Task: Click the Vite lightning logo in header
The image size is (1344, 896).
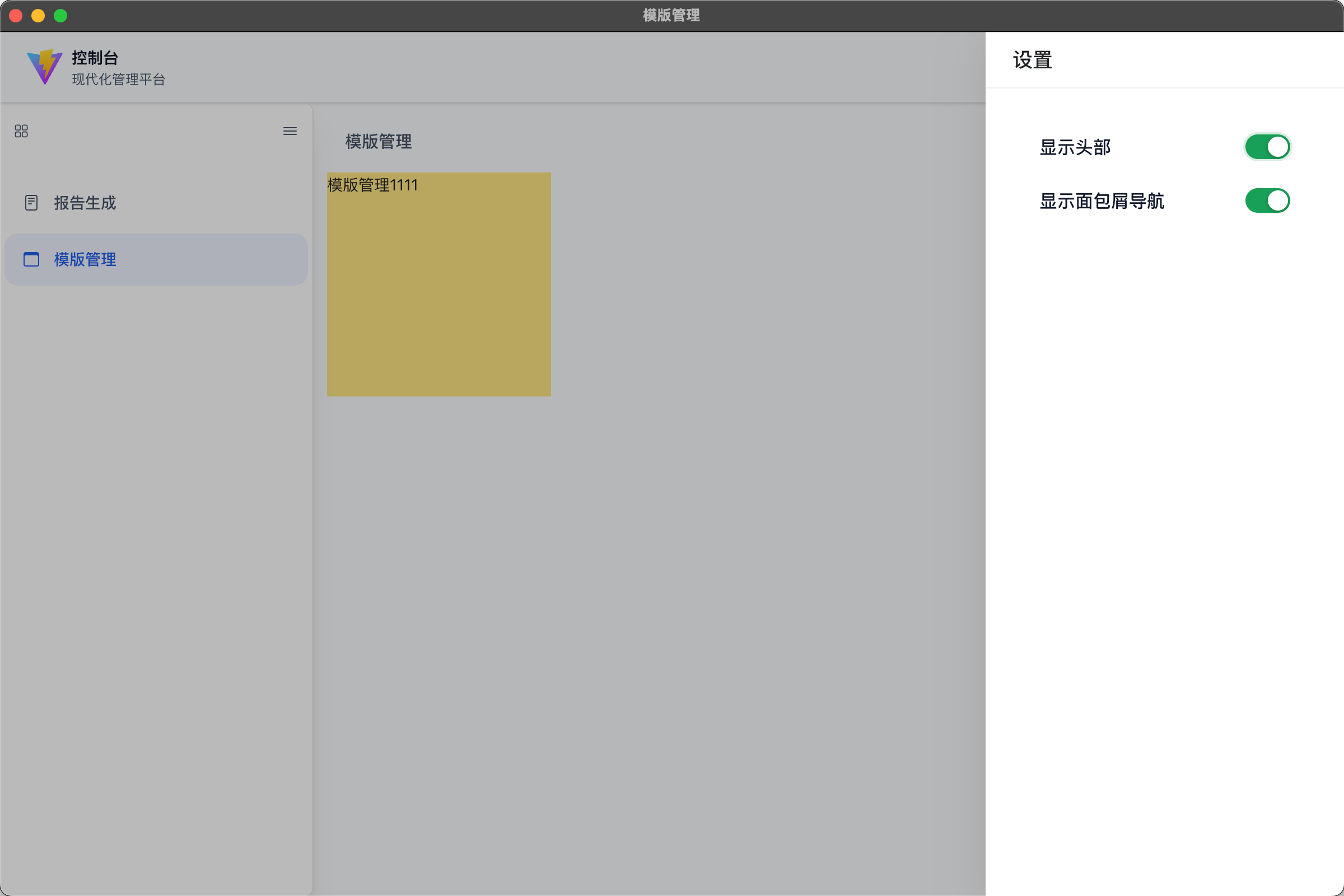Action: tap(45, 67)
